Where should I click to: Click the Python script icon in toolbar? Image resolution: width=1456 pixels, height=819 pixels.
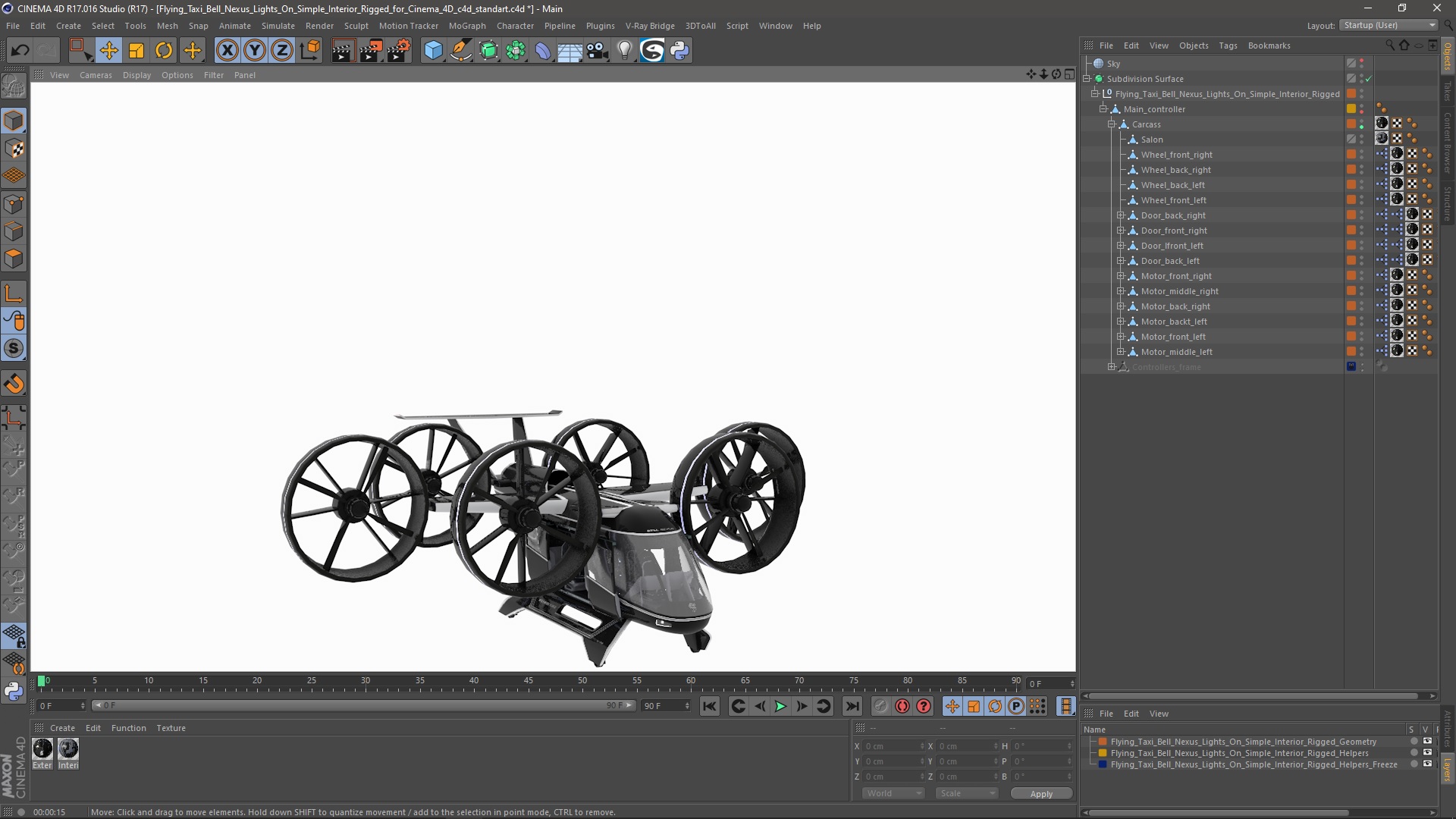click(679, 51)
